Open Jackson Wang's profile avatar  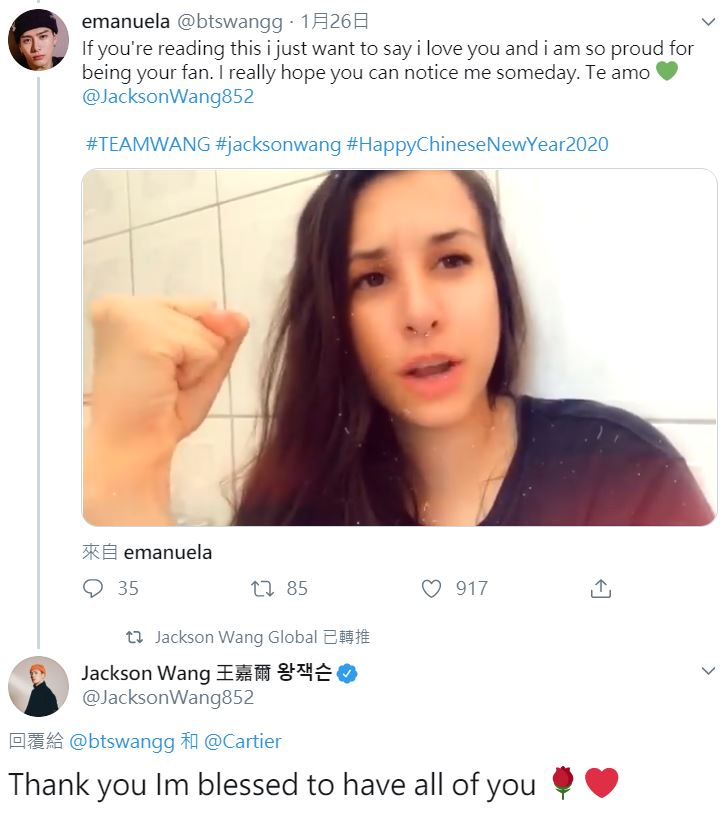coord(38,686)
